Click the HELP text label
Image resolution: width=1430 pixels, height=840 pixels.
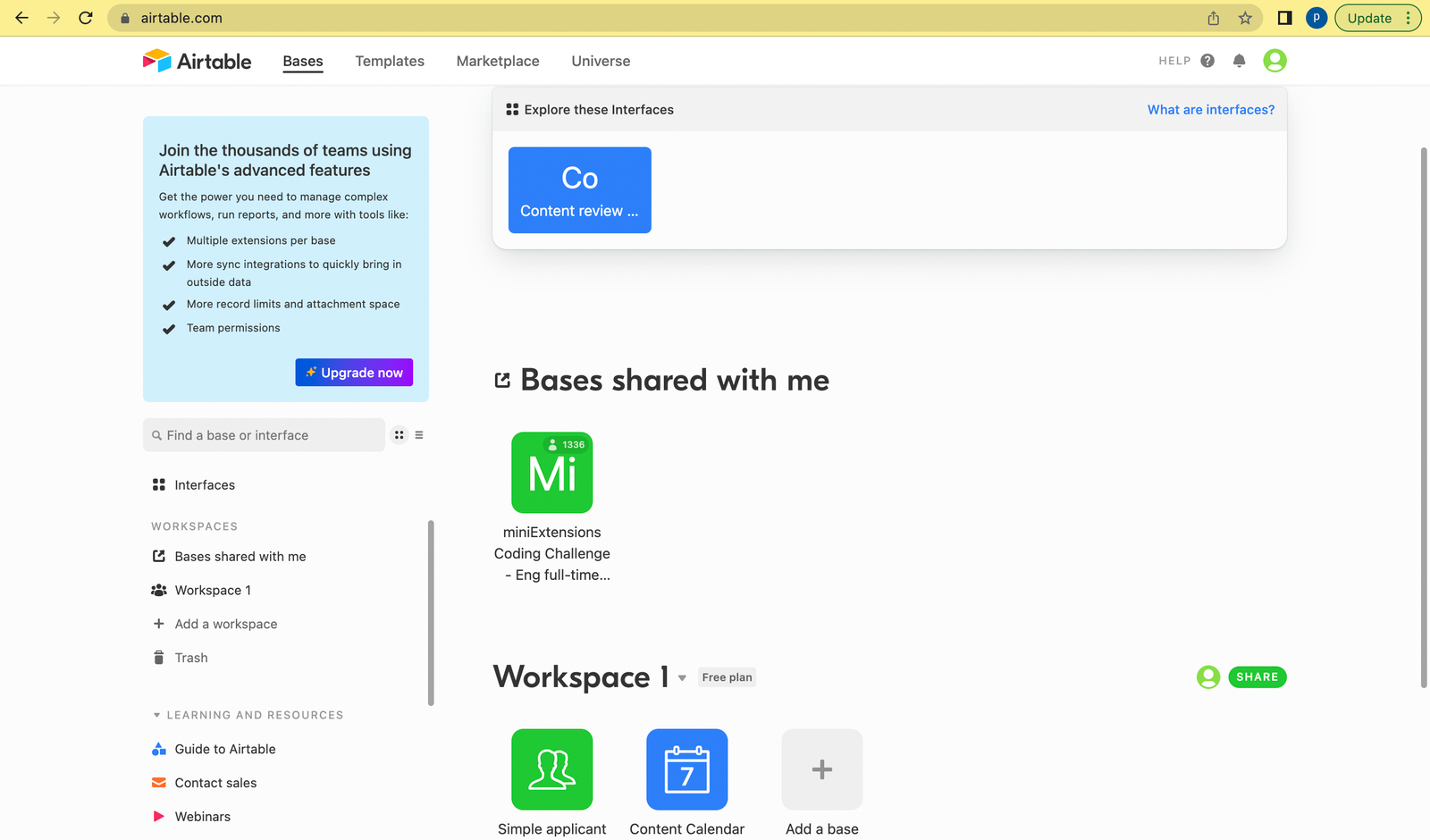[x=1174, y=61]
